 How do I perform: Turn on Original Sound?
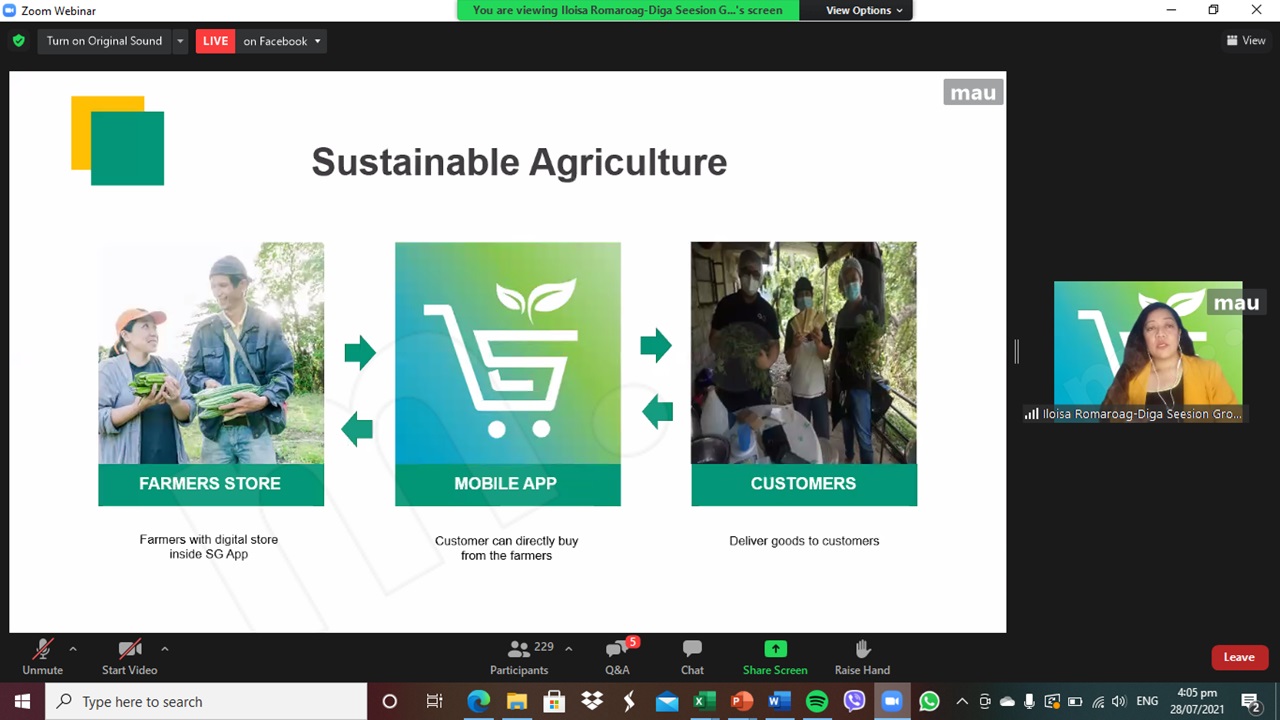click(x=104, y=41)
